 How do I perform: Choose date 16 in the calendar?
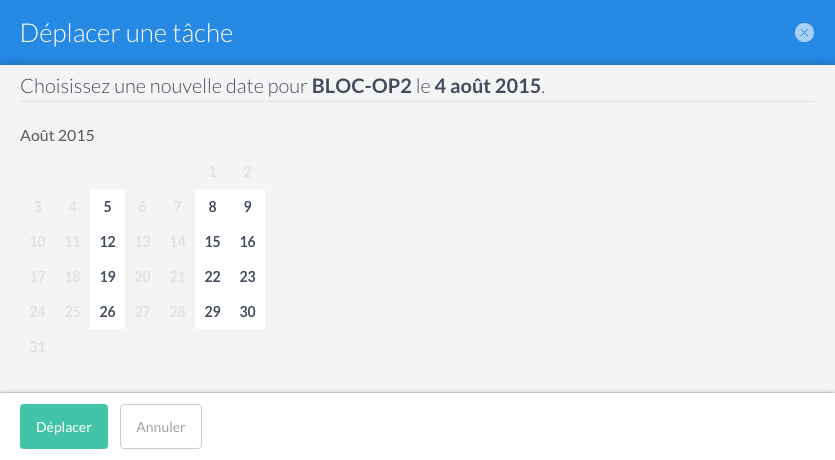(248, 242)
